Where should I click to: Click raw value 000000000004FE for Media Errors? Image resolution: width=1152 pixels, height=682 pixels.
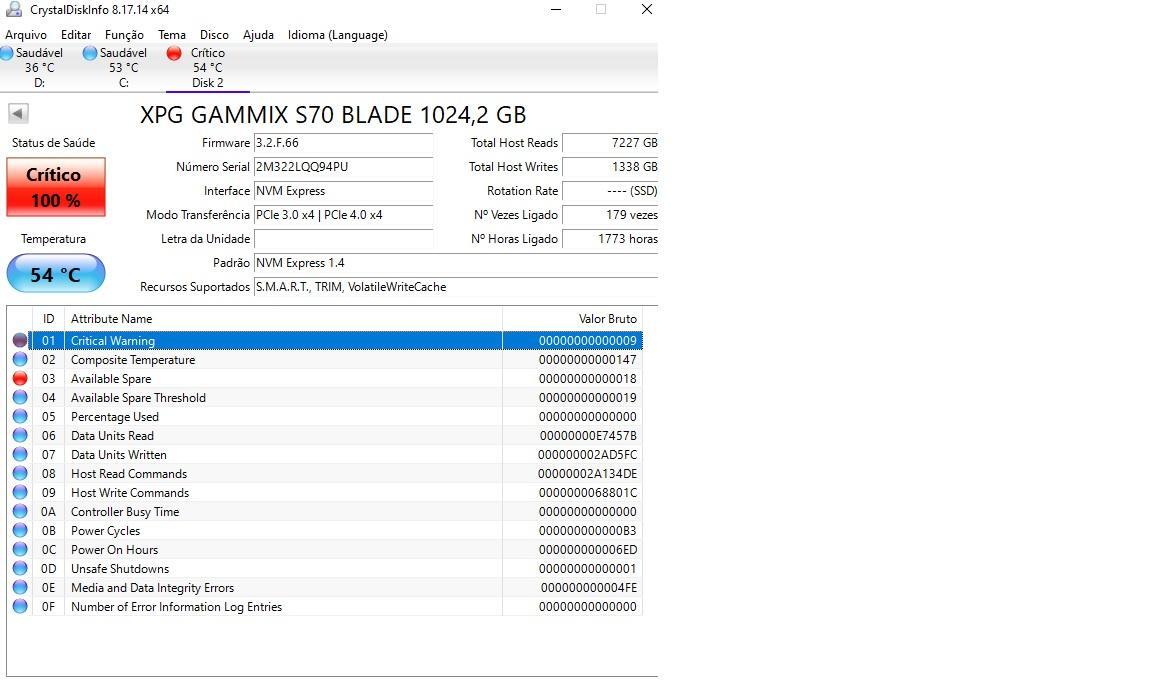588,588
